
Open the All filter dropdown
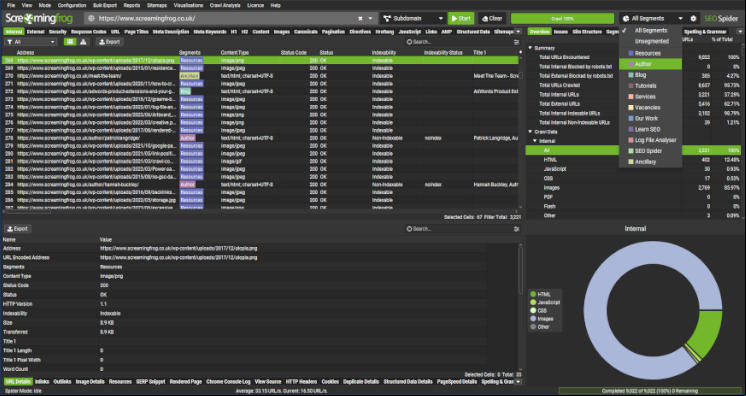[x=31, y=42]
